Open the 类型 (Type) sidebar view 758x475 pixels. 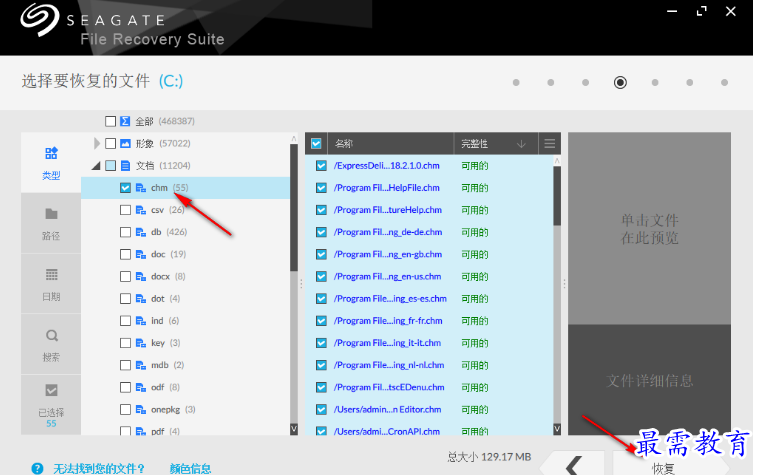51,163
